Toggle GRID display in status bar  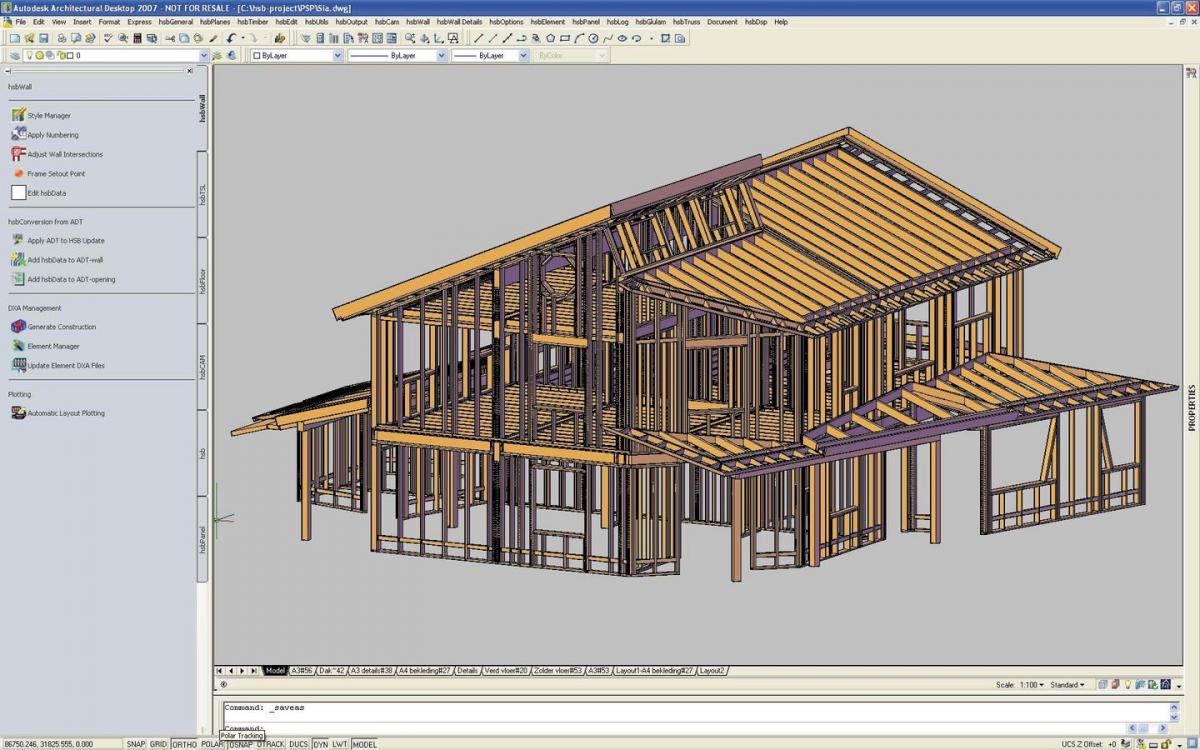(x=159, y=744)
